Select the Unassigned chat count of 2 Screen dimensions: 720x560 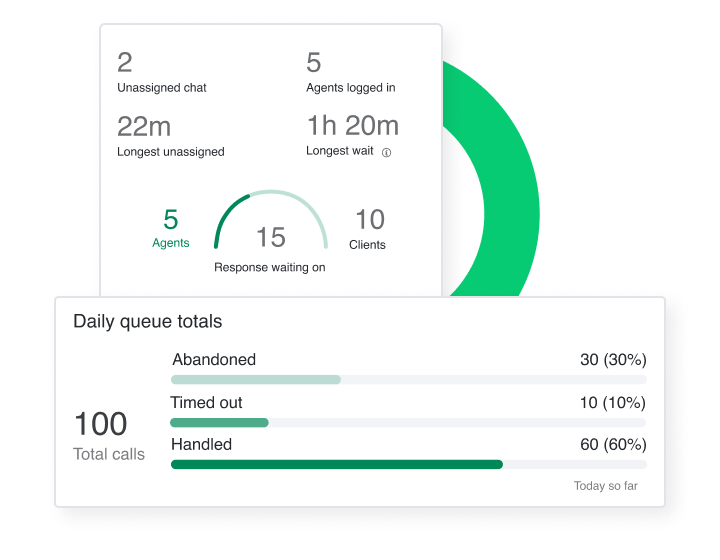coord(125,63)
